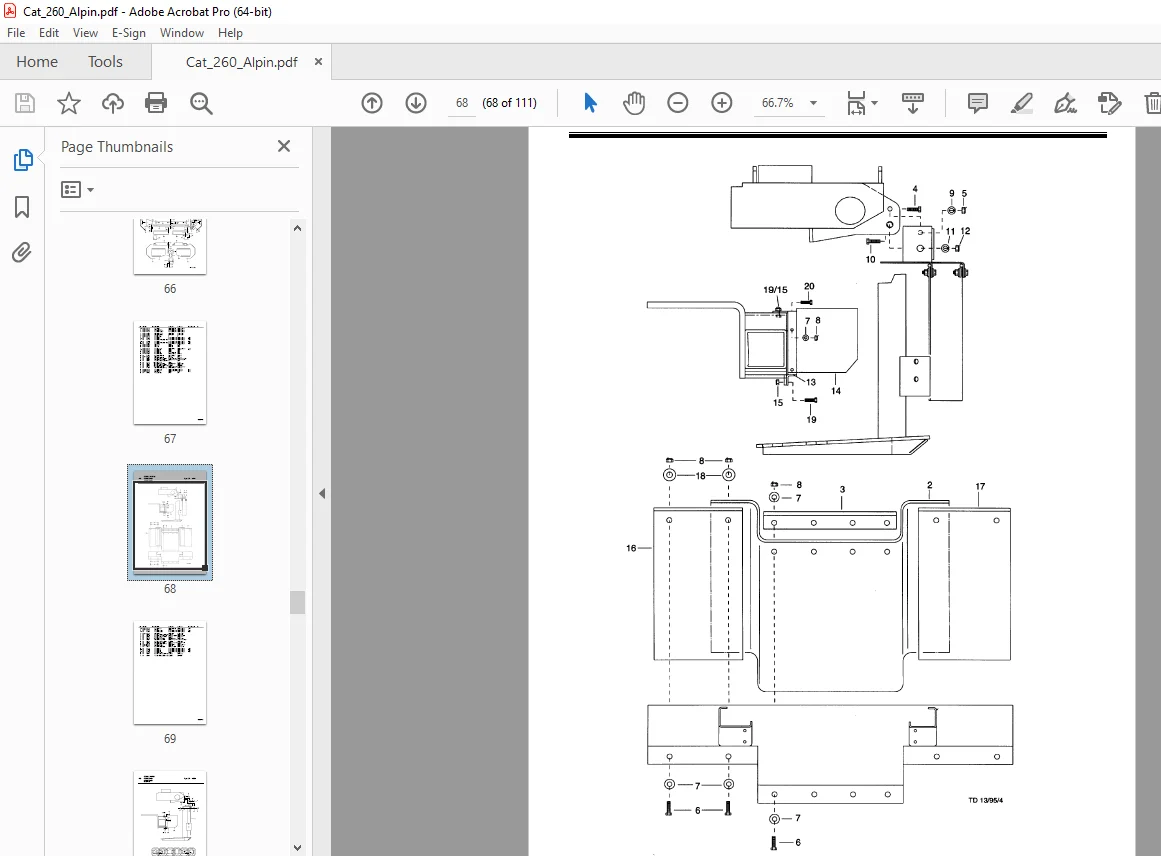
Task: Select page 68 thumbnail
Action: [x=170, y=523]
